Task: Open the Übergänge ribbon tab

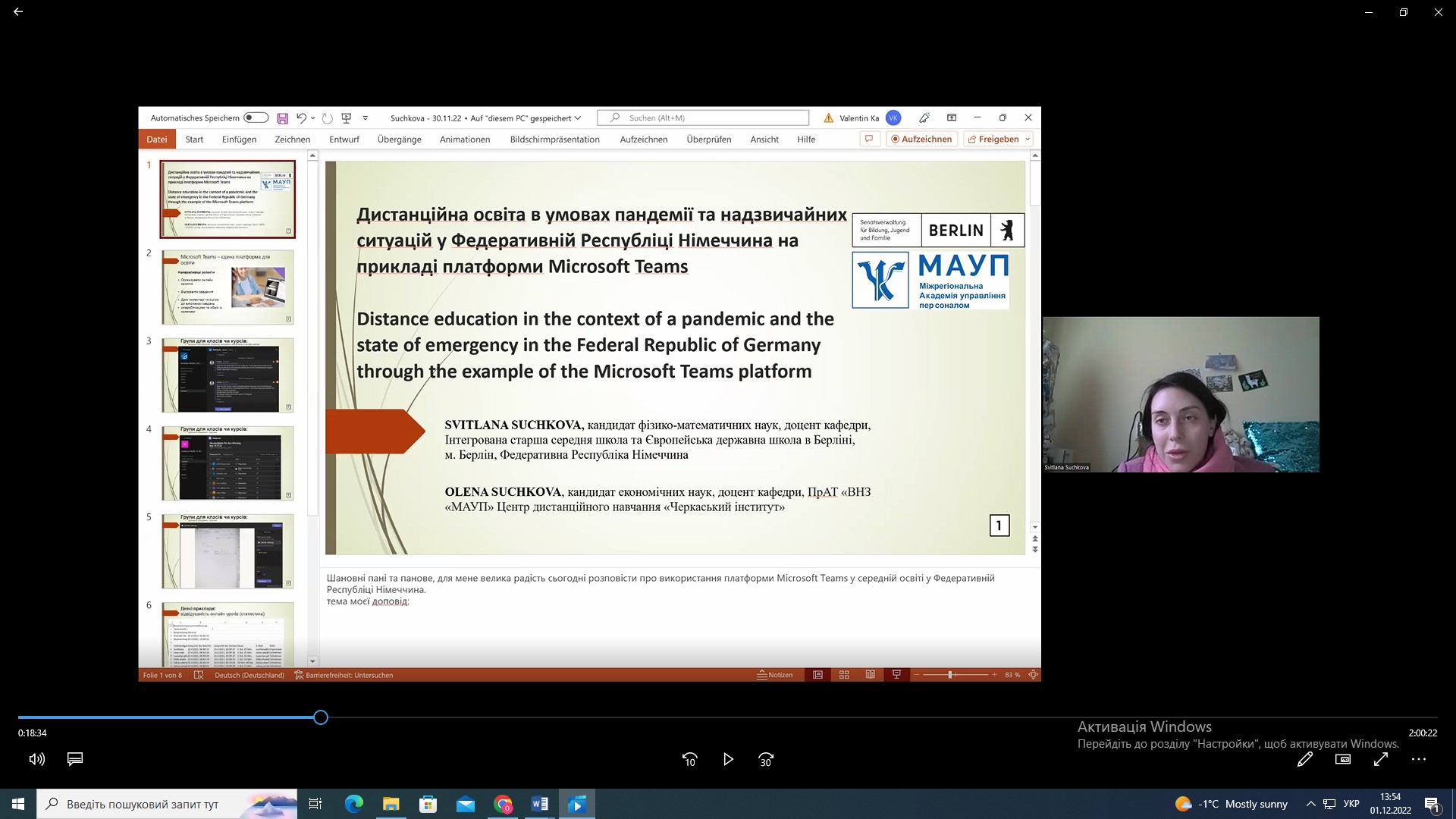Action: [399, 140]
